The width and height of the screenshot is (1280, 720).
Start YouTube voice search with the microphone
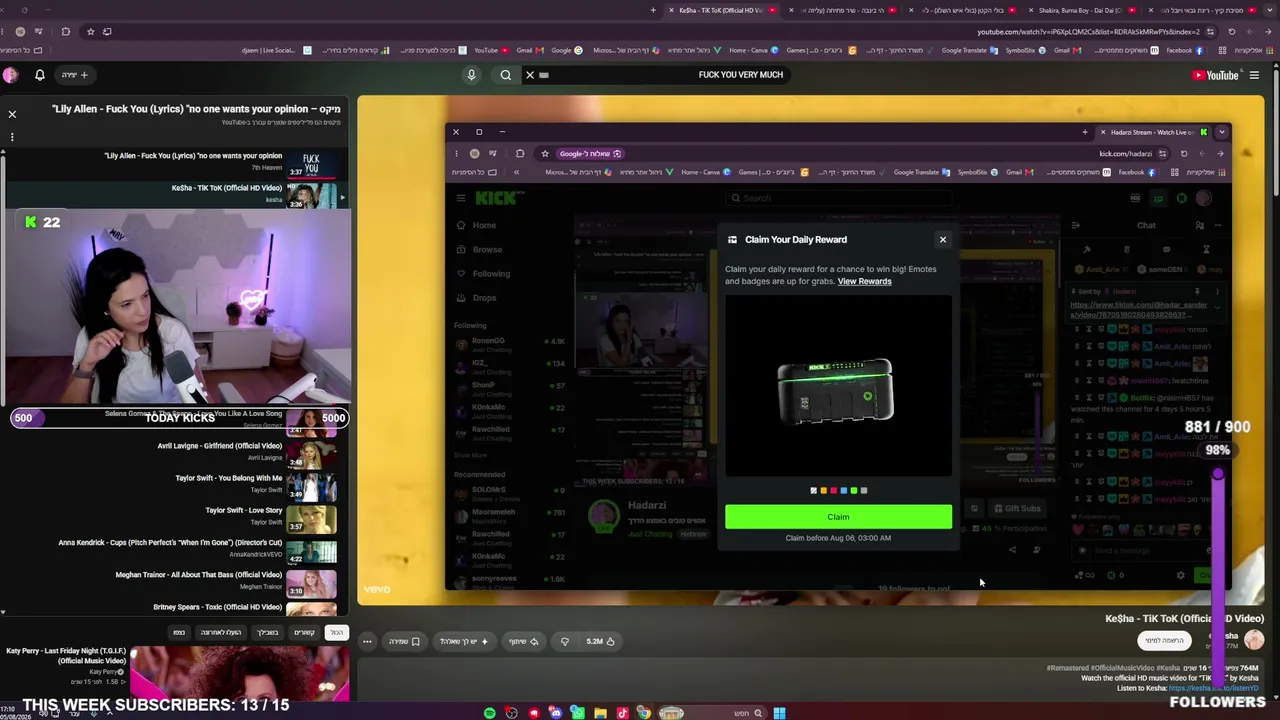tap(471, 75)
